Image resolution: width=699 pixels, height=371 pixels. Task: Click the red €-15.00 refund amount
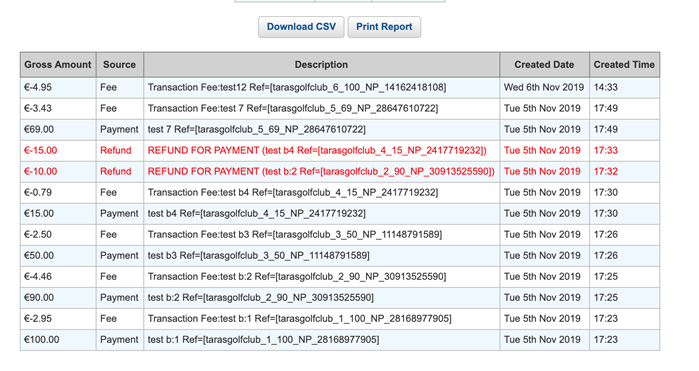pos(41,150)
